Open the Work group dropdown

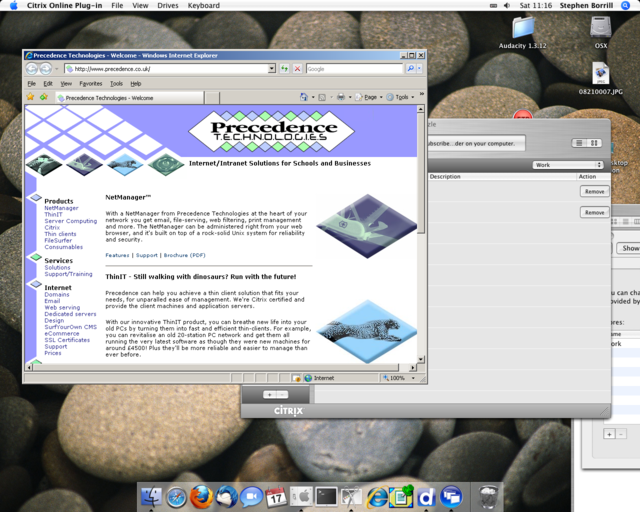point(568,165)
